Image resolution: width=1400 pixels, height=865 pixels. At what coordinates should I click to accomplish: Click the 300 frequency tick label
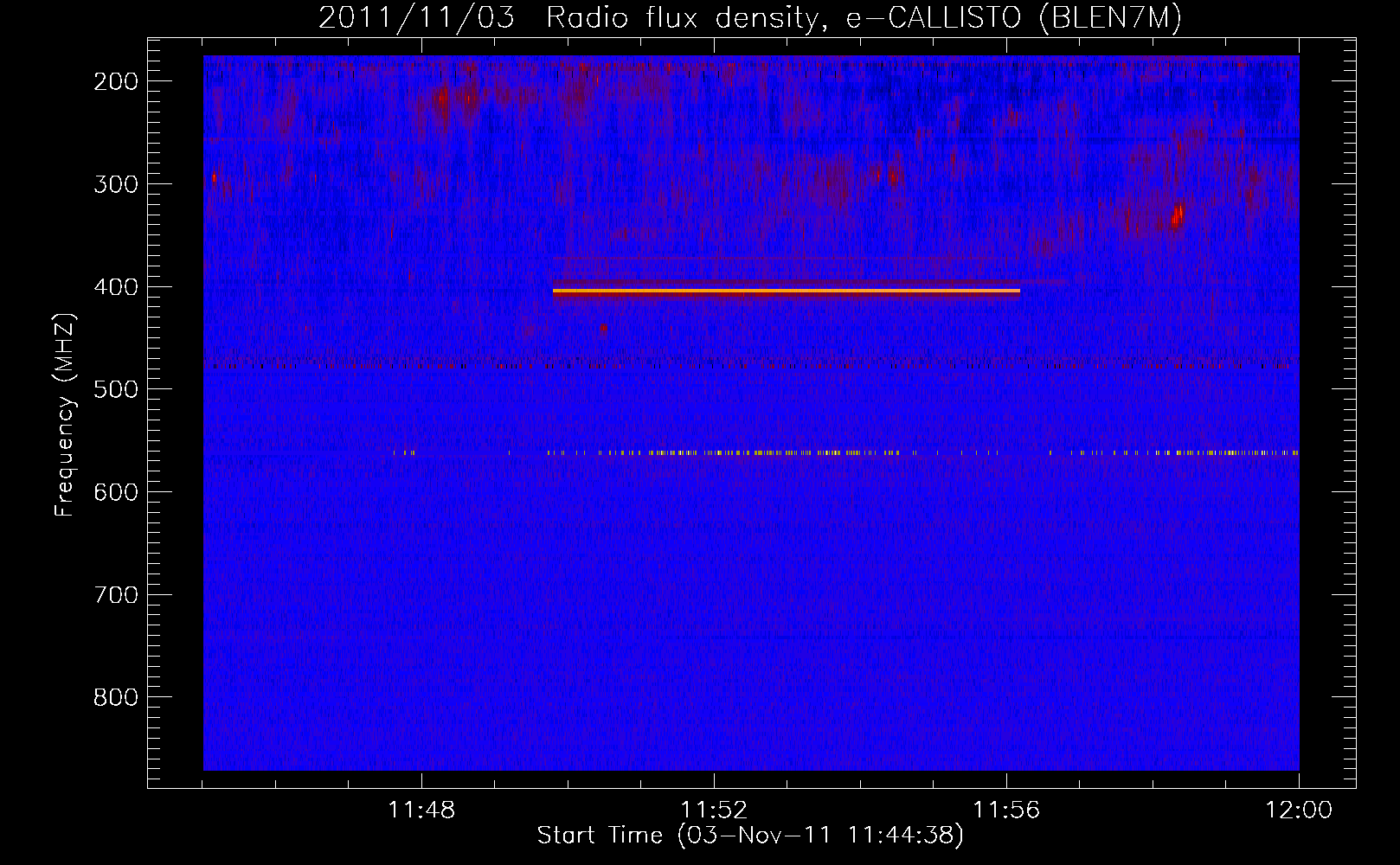116,184
